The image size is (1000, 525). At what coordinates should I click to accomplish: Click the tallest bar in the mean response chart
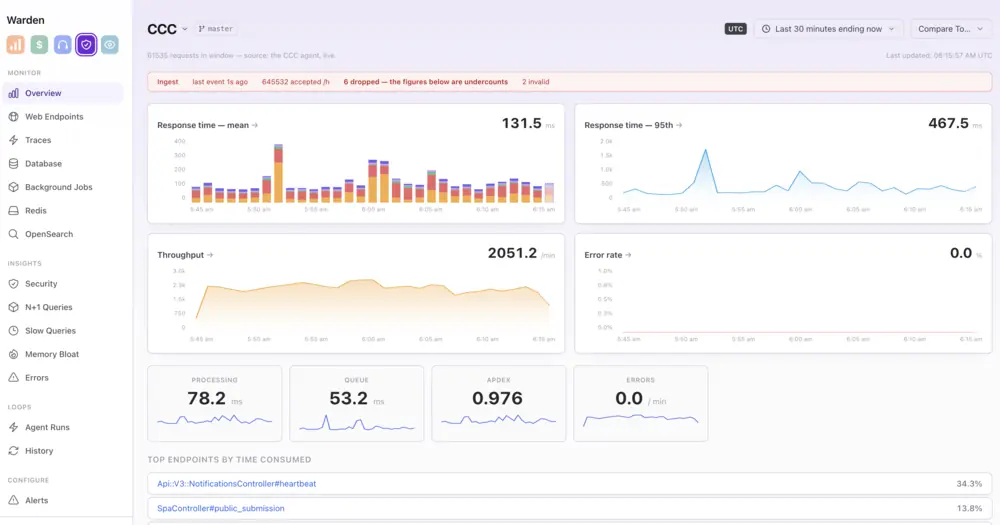tap(278, 174)
